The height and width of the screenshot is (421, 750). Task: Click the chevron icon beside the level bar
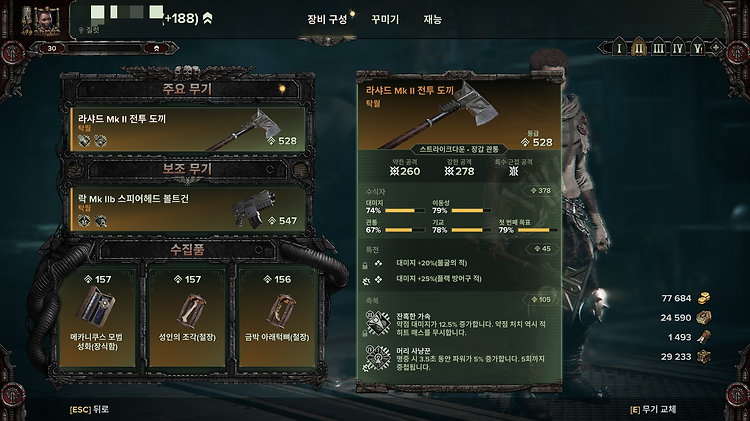tap(156, 48)
